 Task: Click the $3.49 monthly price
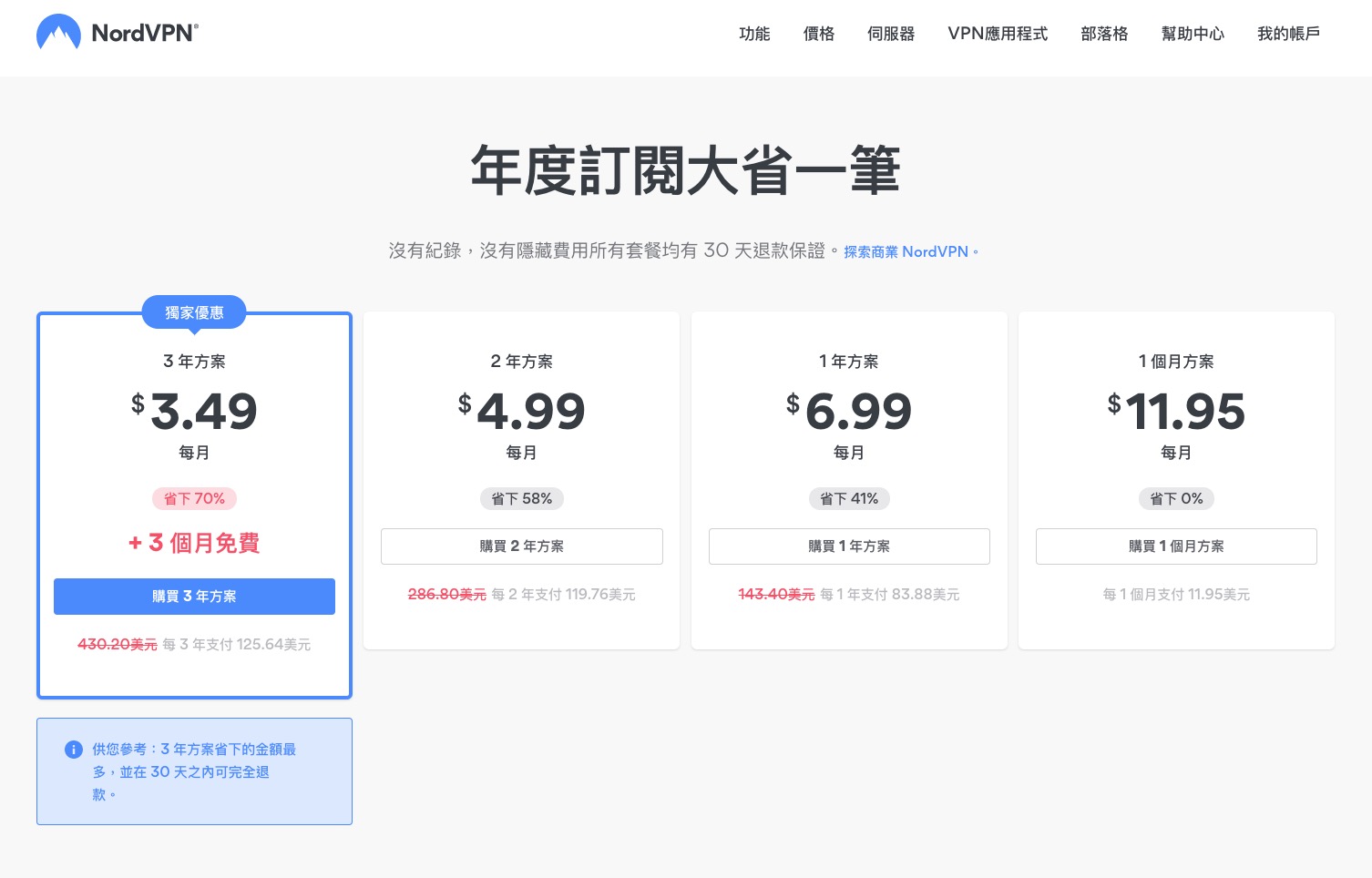point(194,411)
